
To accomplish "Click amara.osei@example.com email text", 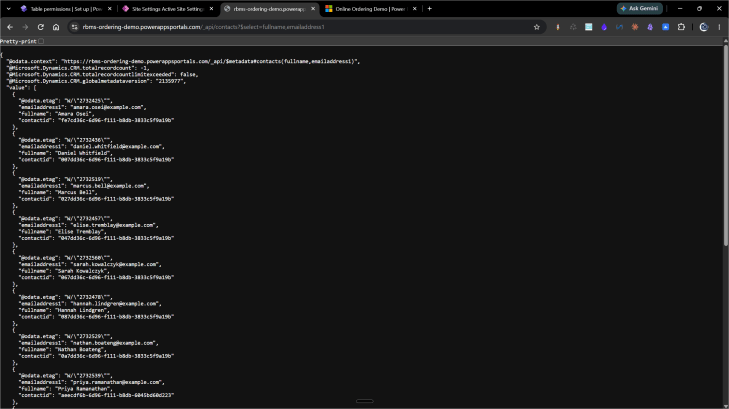I will pos(106,107).
